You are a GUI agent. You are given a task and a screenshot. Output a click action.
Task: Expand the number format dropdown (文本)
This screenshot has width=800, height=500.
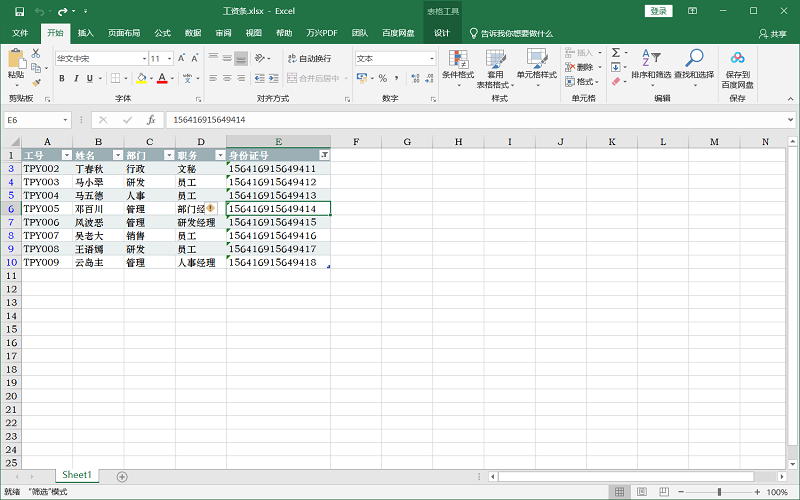(x=432, y=58)
